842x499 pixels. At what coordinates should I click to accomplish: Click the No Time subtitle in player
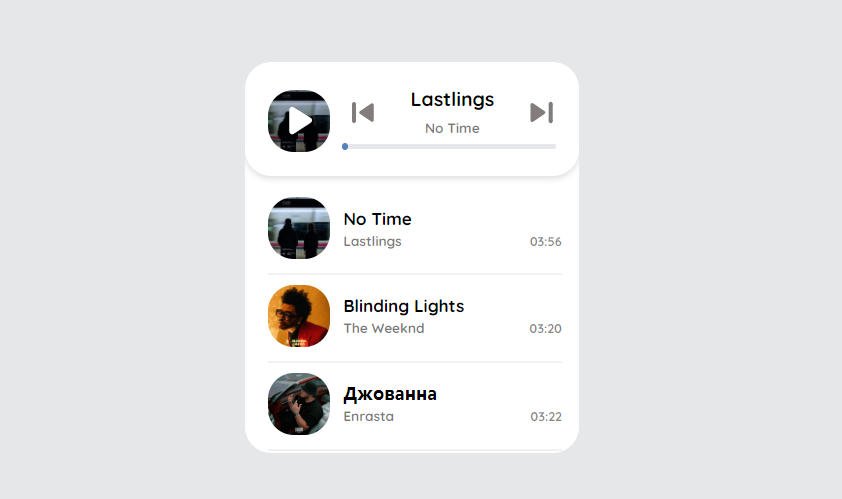[452, 128]
